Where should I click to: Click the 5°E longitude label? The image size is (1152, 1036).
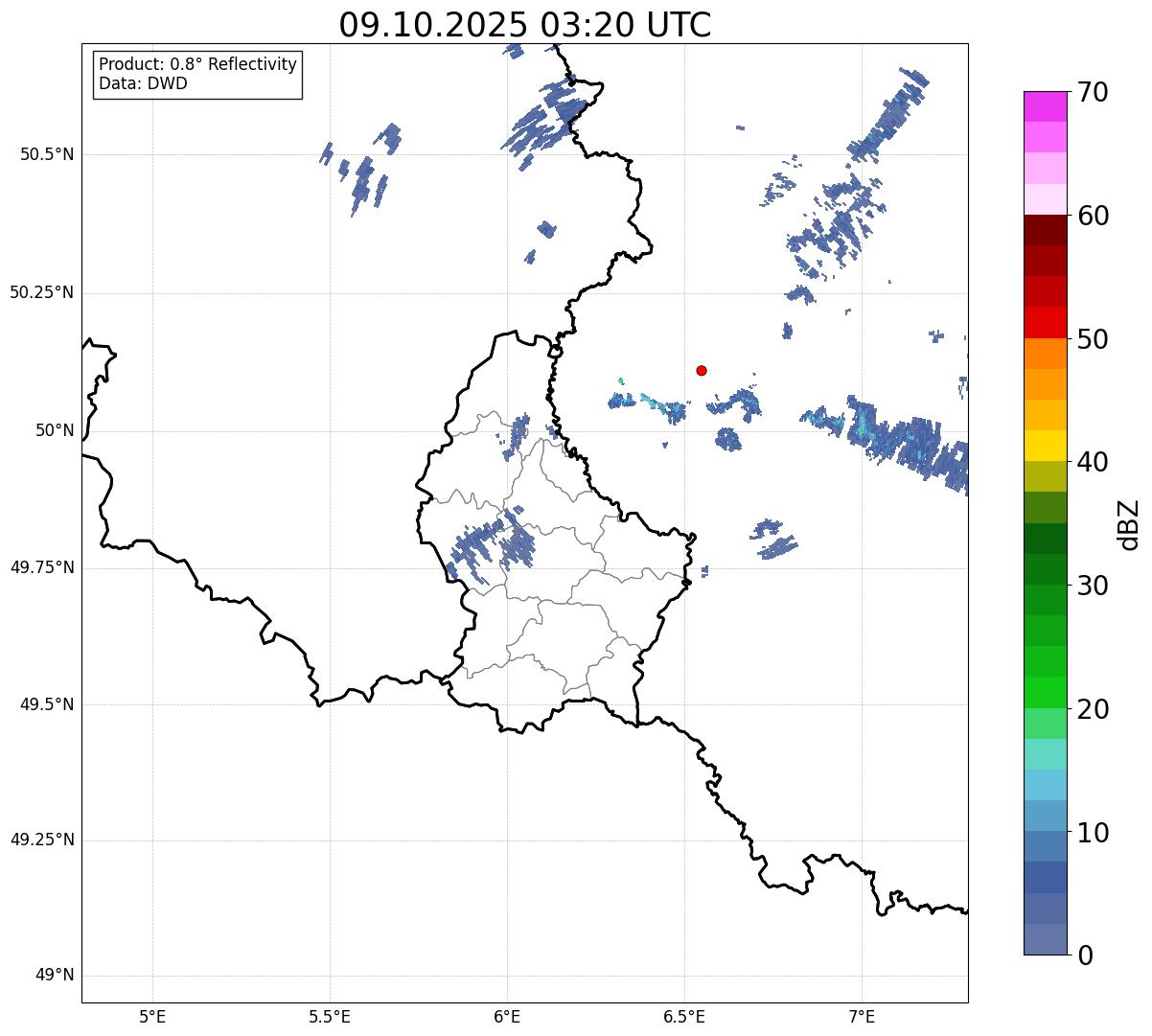pyautogui.click(x=152, y=1016)
